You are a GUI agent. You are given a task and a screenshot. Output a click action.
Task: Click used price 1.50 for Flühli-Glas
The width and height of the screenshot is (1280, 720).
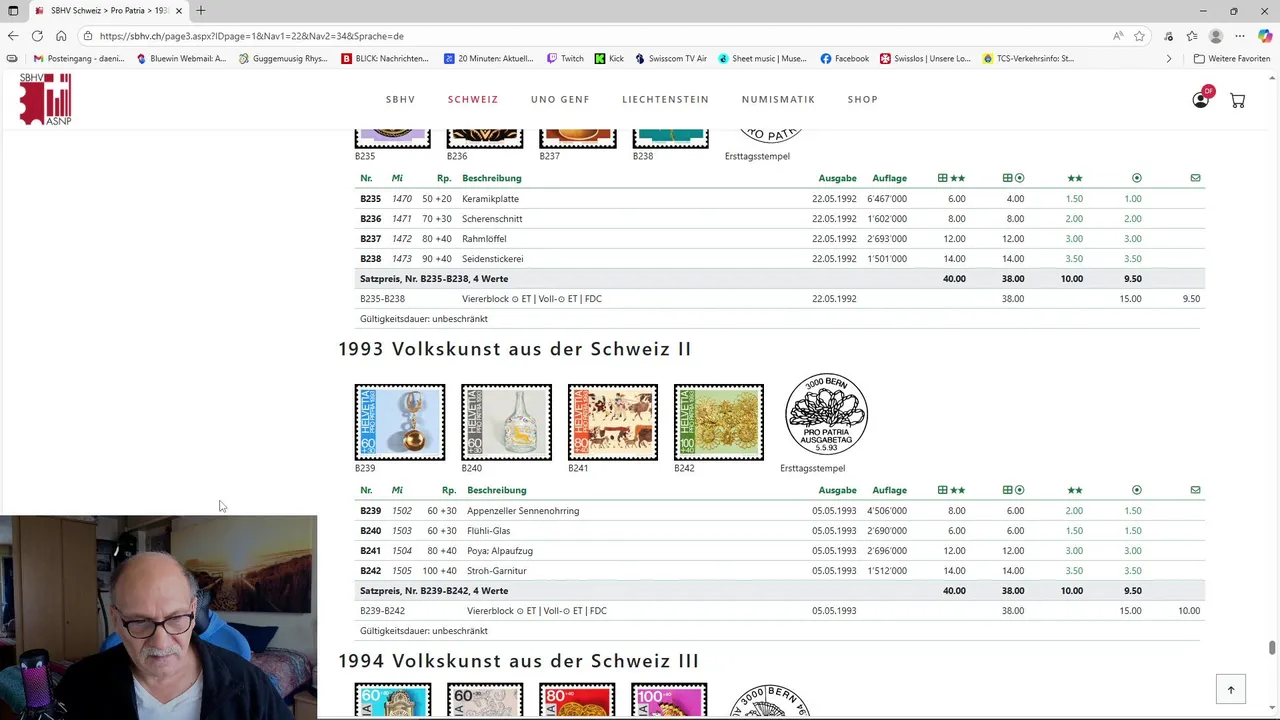(1132, 531)
